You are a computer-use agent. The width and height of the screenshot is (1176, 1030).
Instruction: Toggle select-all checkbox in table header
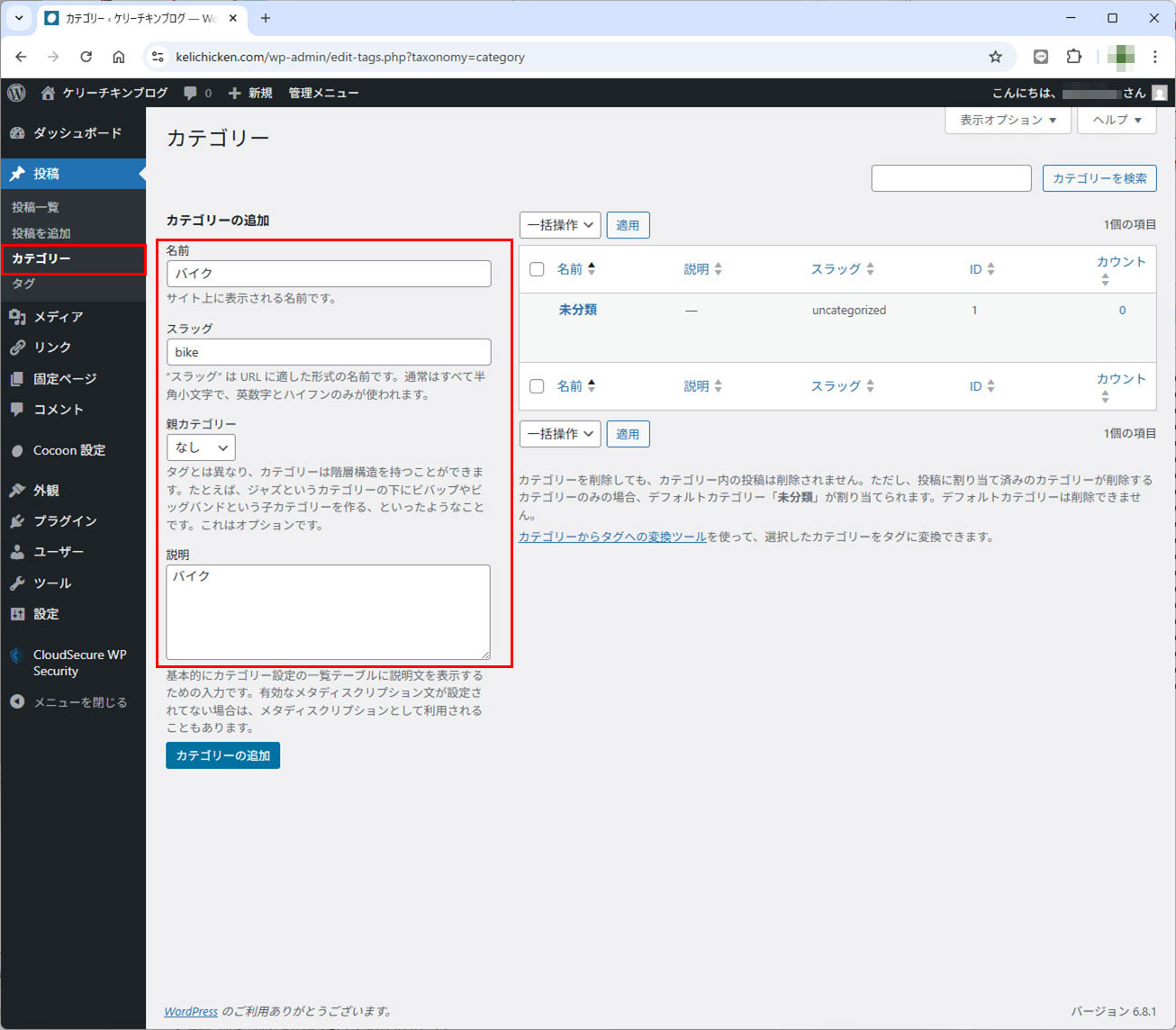coord(537,269)
